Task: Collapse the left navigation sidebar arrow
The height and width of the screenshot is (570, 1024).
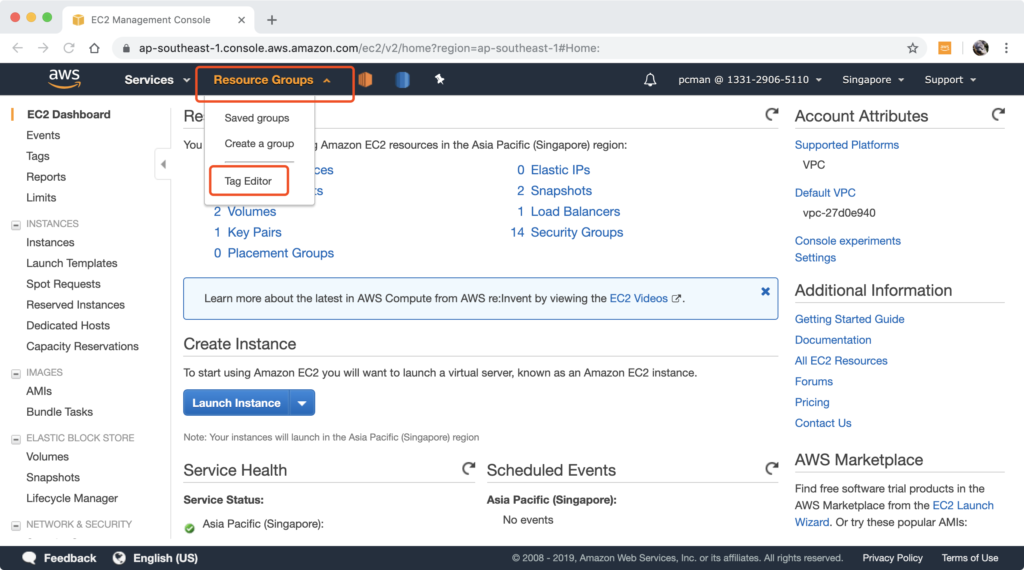Action: [x=163, y=164]
